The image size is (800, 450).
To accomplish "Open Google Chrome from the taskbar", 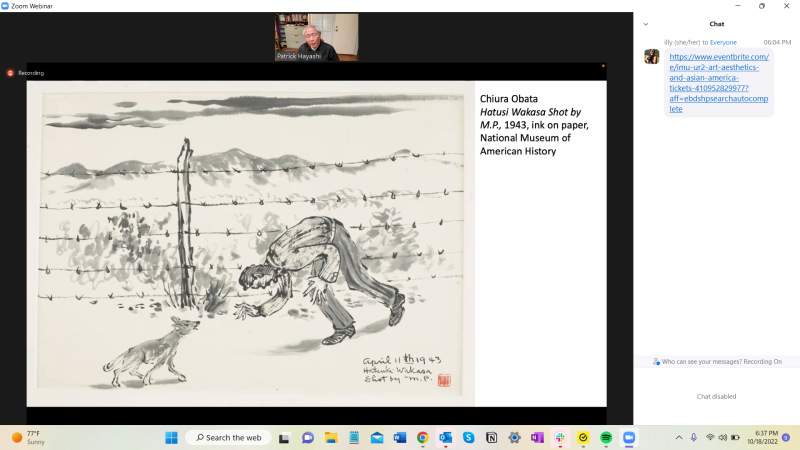I will (x=423, y=438).
